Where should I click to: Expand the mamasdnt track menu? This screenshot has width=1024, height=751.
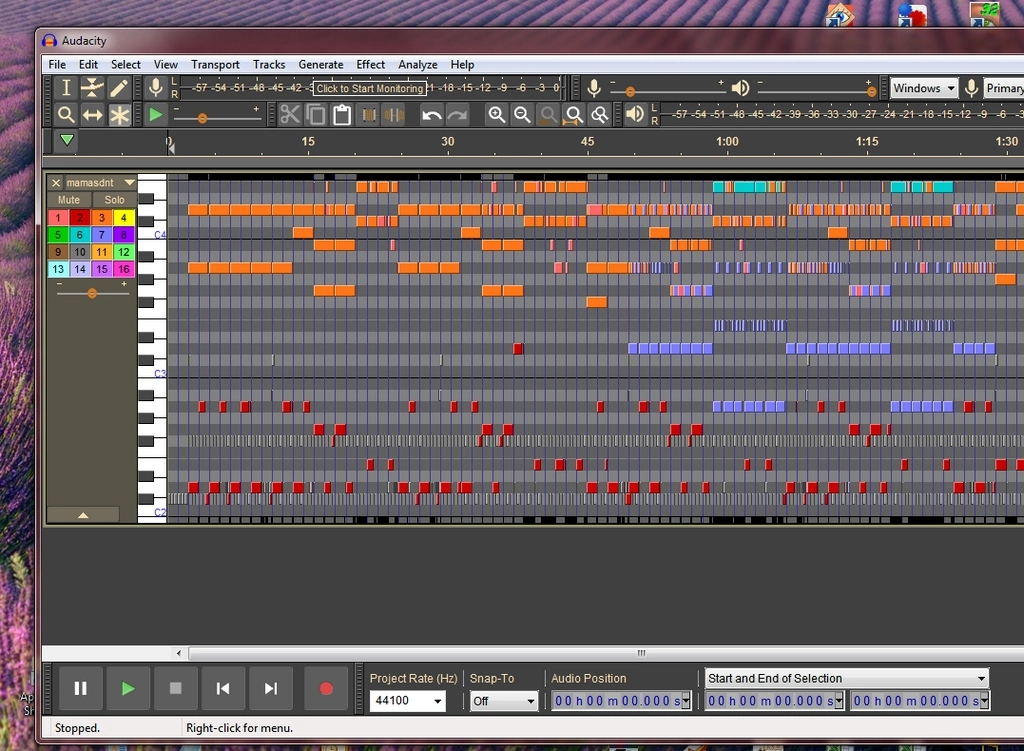[x=129, y=183]
